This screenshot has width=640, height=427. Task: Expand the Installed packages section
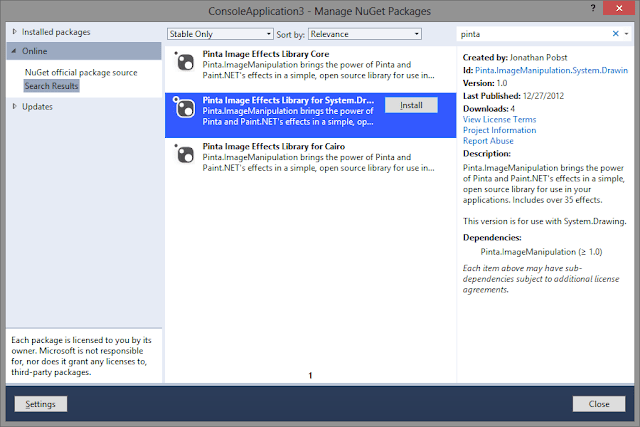pos(14,31)
